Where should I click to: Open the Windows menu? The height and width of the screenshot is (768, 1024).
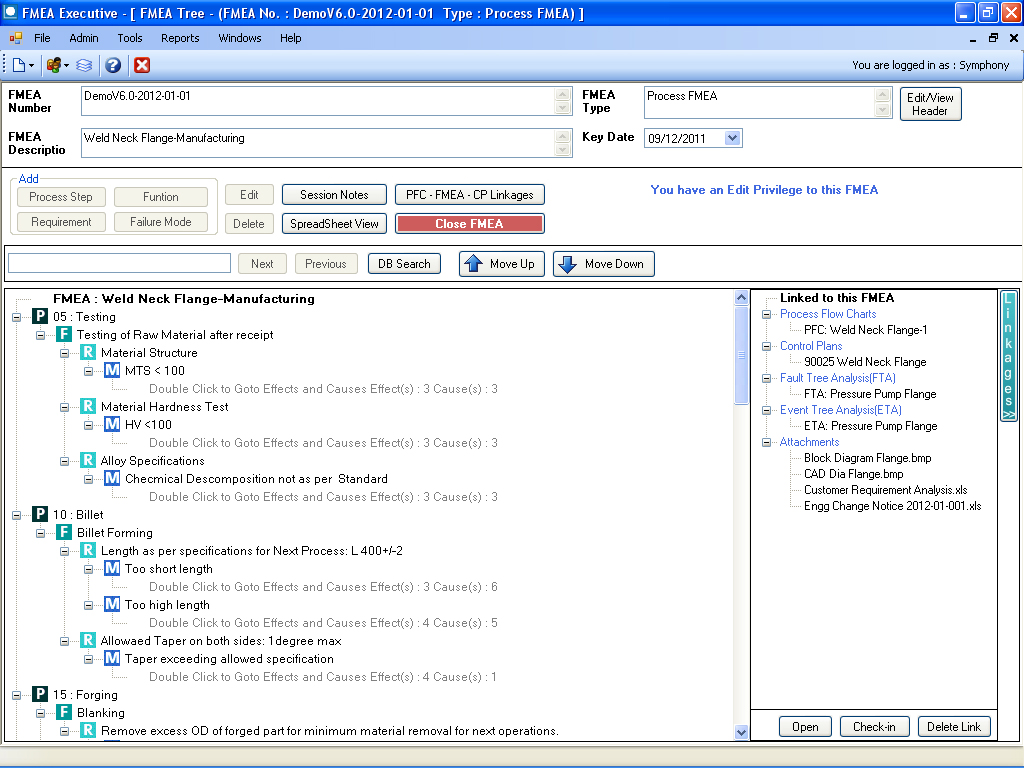pos(240,38)
